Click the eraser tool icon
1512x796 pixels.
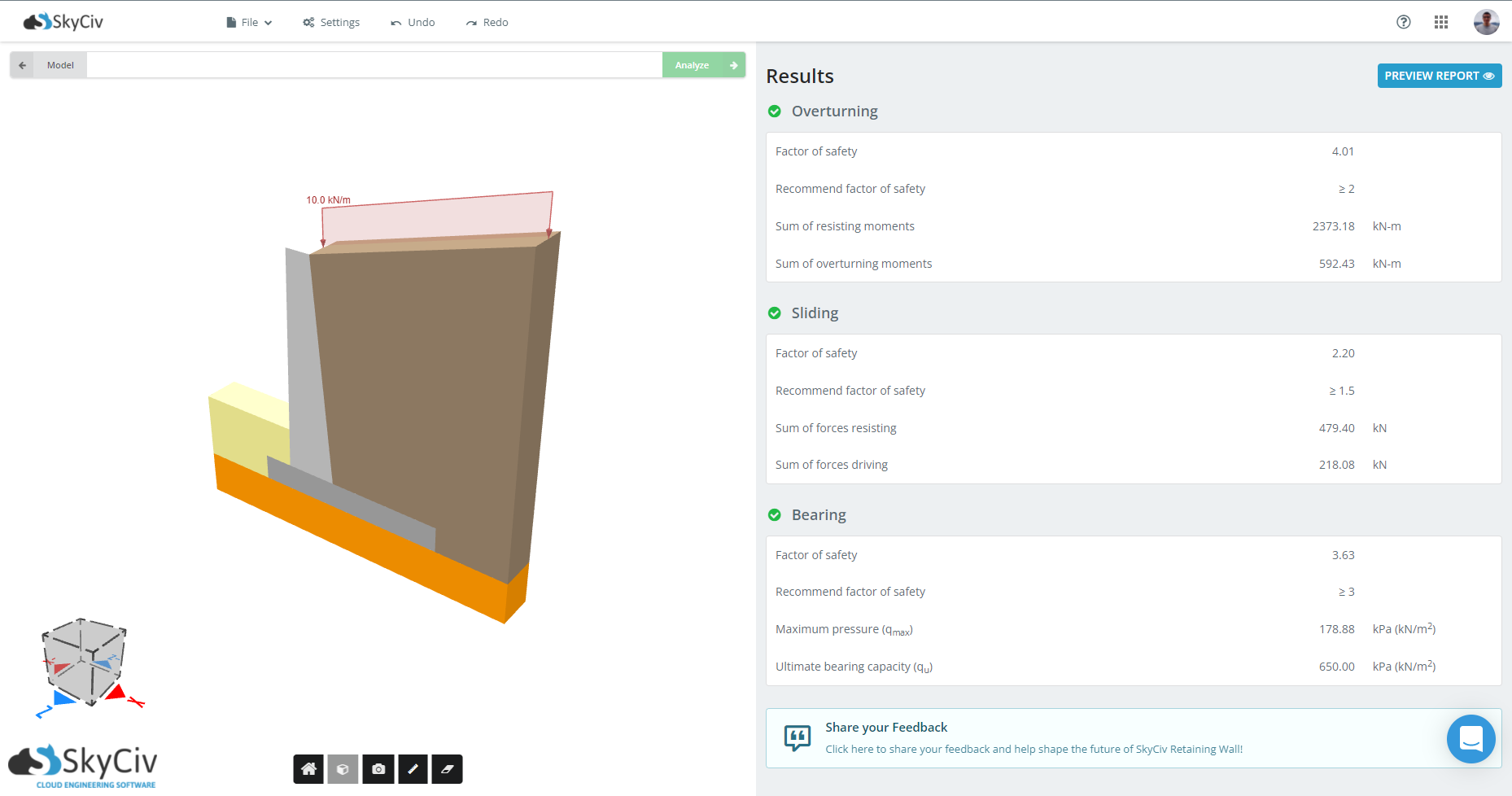click(x=447, y=769)
